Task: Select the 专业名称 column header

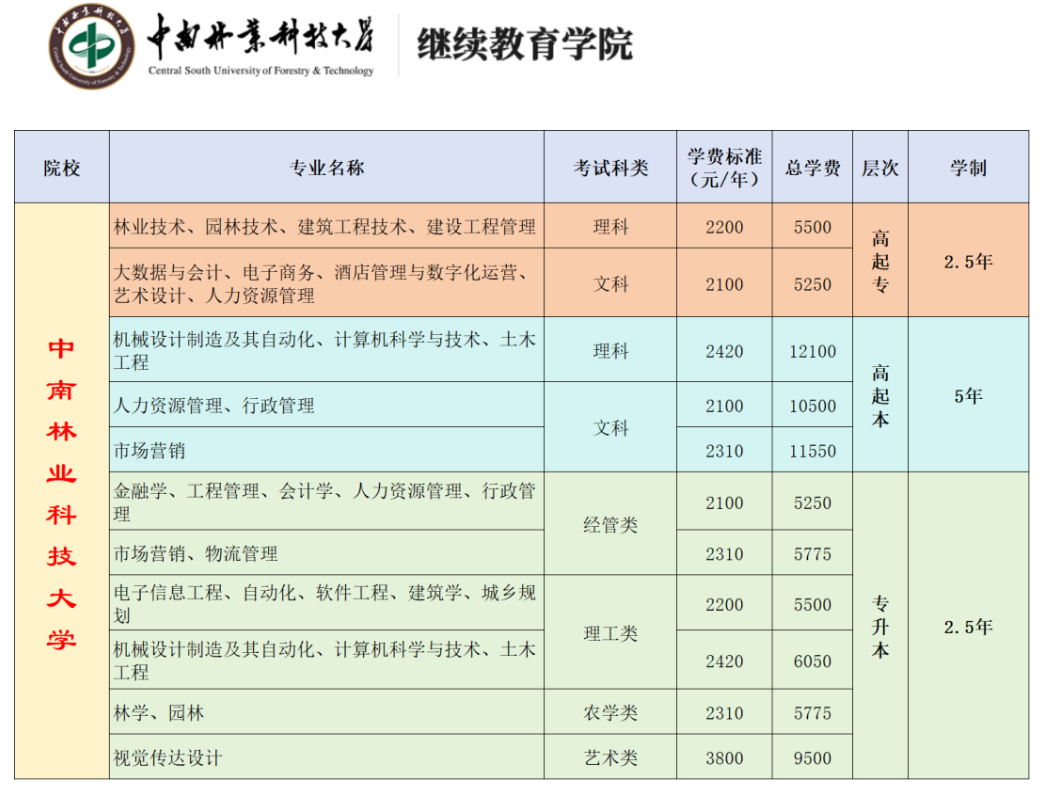Action: pos(327,167)
